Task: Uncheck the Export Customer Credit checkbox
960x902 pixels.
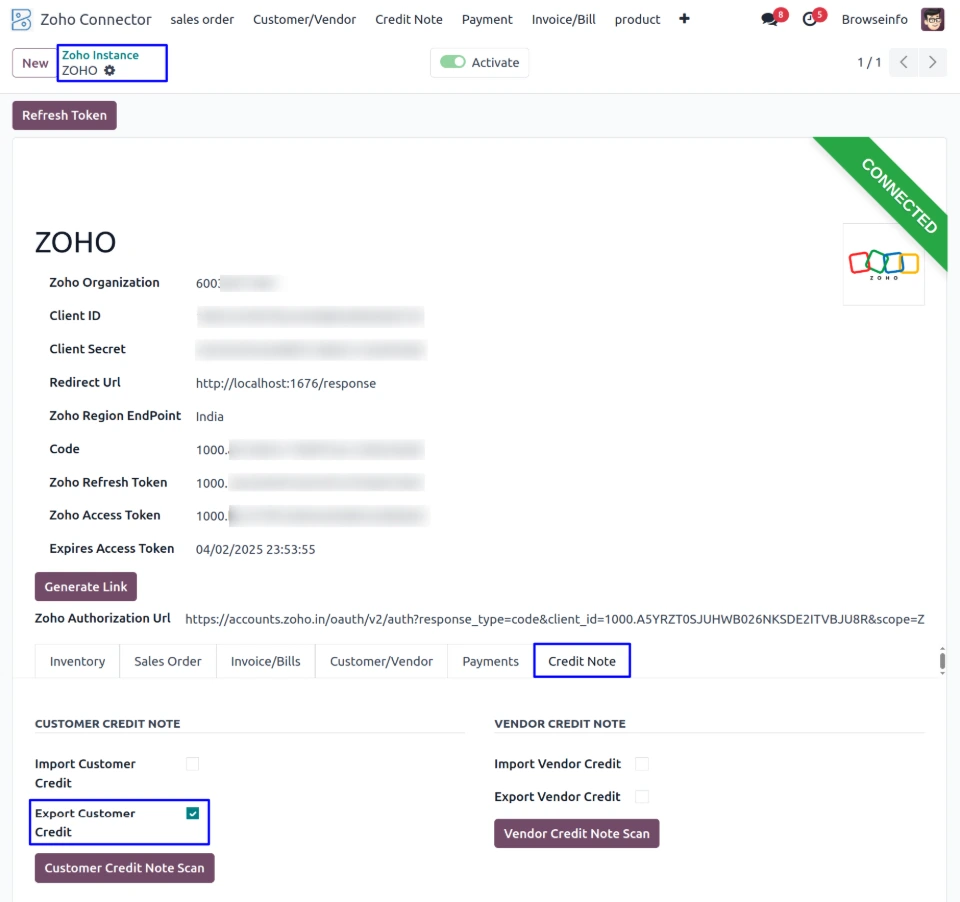Action: 192,814
